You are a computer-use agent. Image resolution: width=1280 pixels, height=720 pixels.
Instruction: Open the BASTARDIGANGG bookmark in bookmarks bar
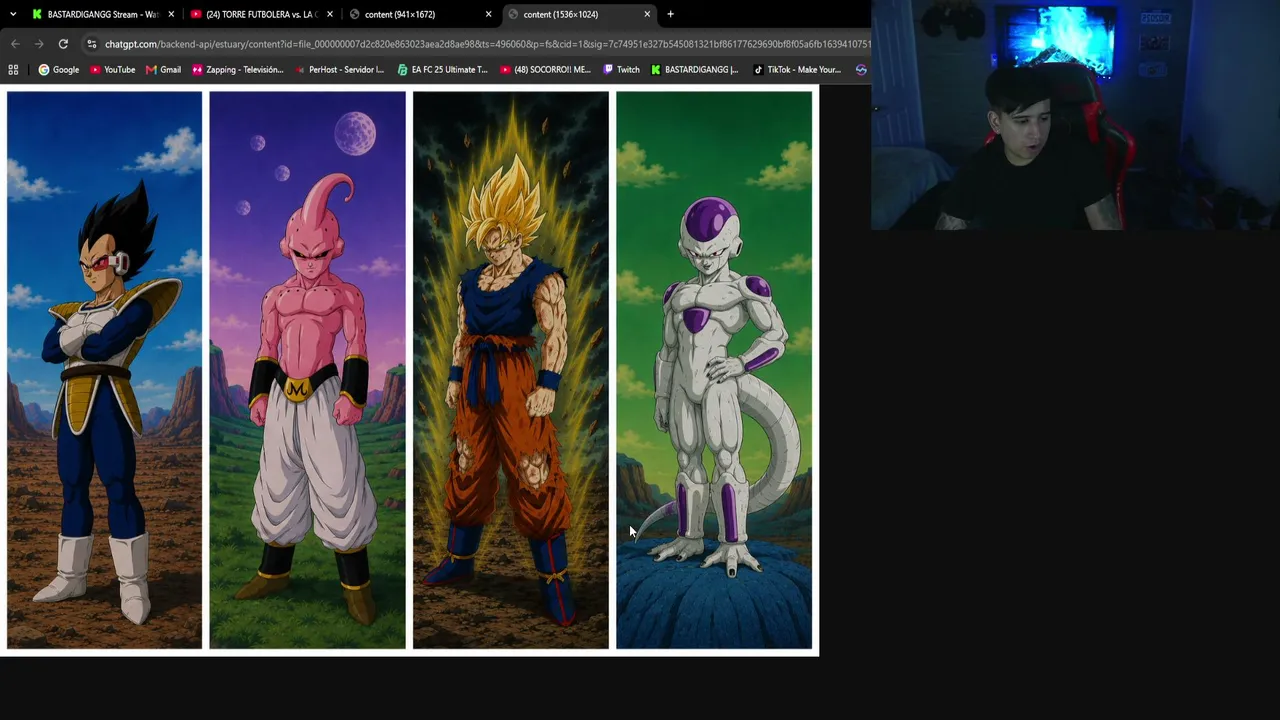[694, 70]
